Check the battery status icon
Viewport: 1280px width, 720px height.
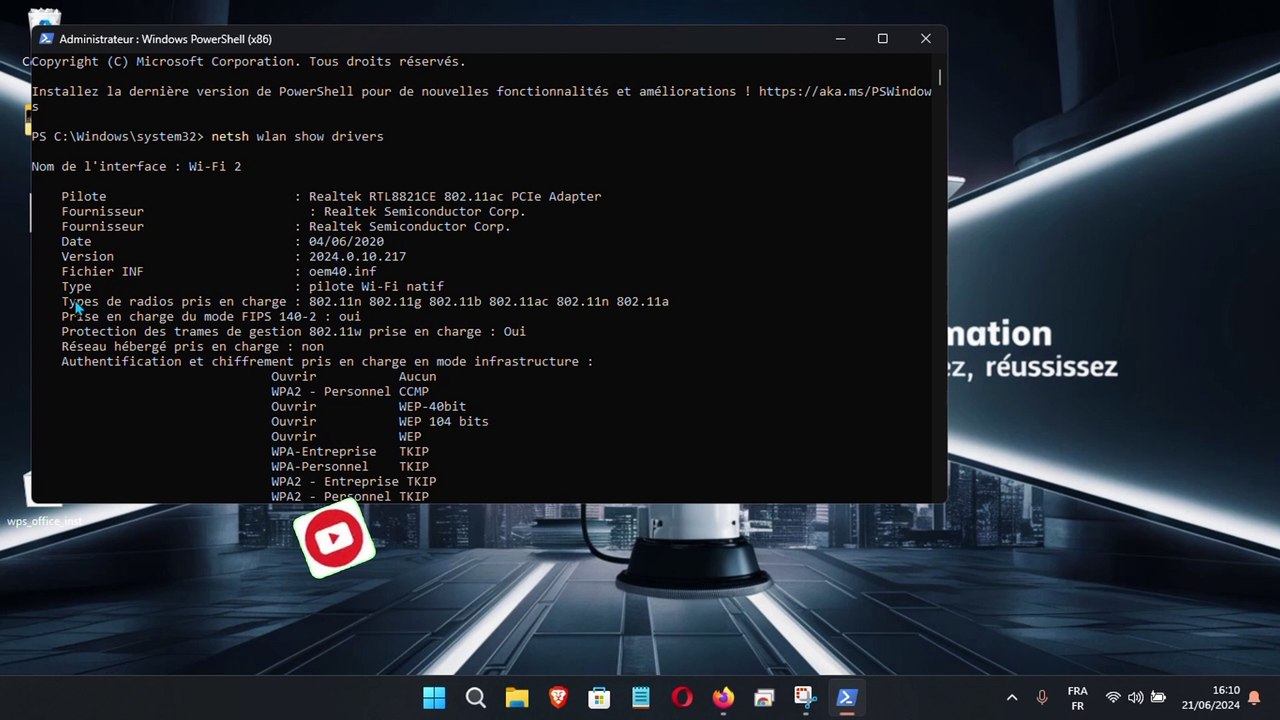pyautogui.click(x=1158, y=698)
